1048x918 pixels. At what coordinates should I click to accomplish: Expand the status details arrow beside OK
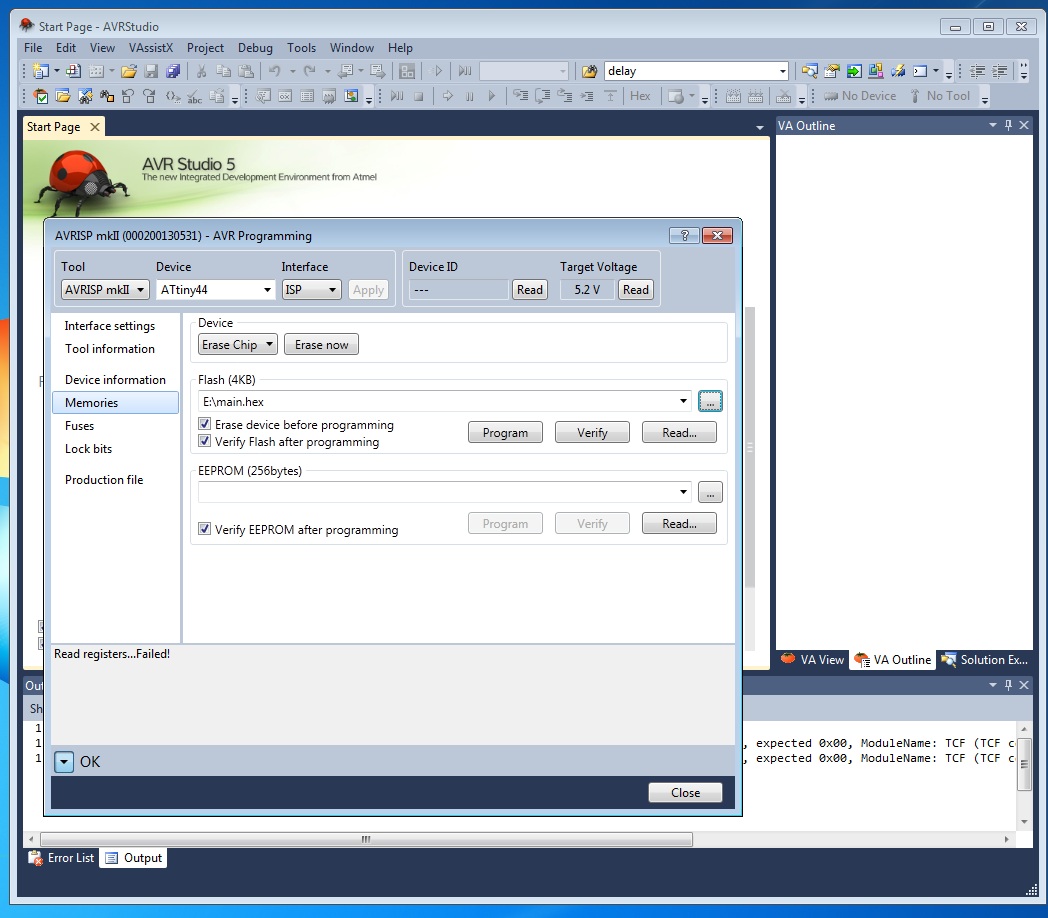click(64, 762)
